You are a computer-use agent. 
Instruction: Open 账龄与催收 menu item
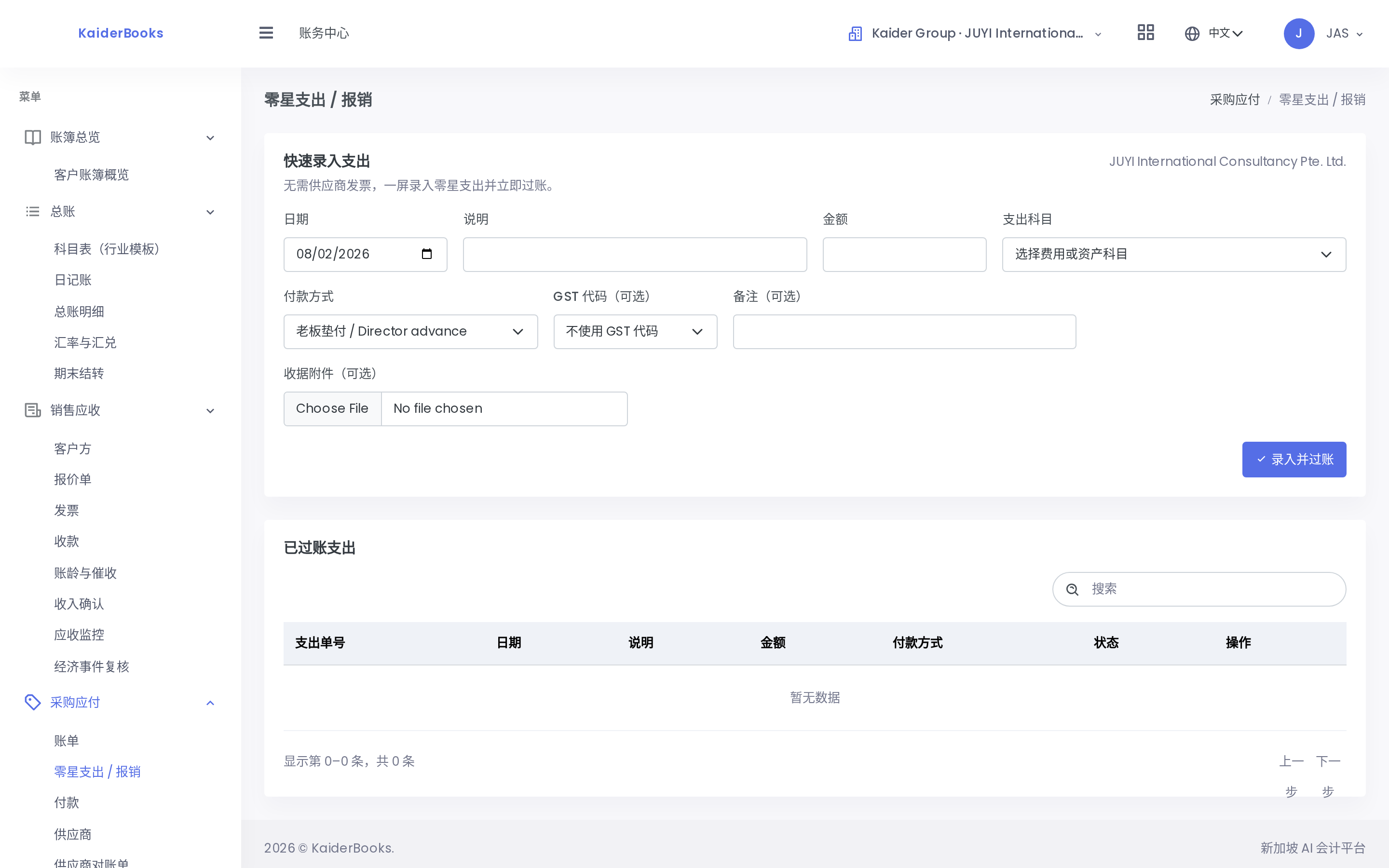click(x=85, y=573)
